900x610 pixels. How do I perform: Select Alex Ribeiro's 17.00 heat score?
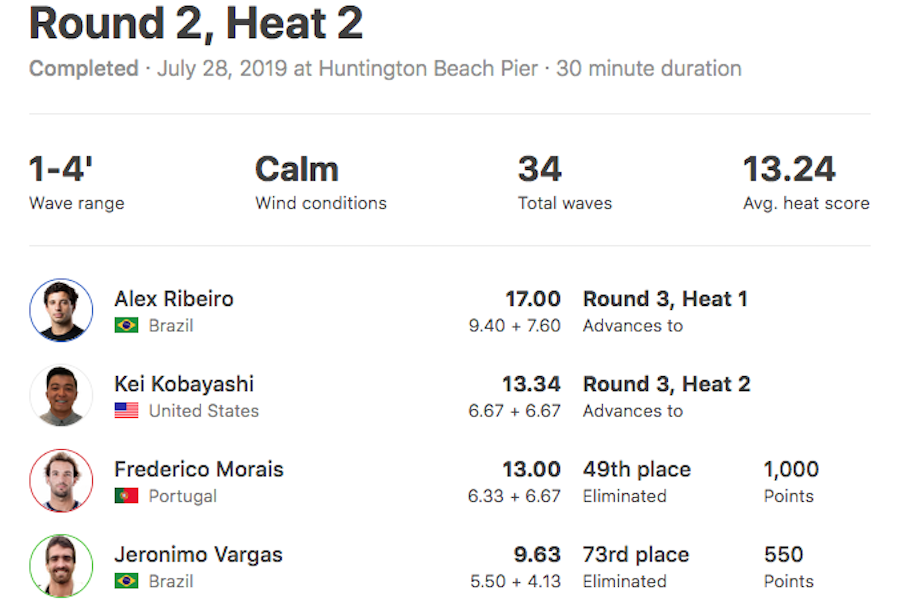(x=533, y=299)
